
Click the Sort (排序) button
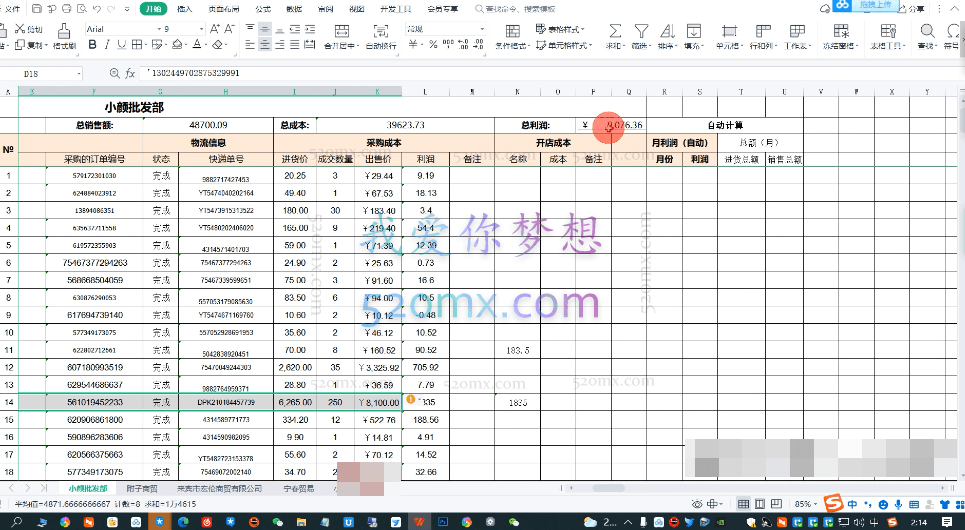(667, 36)
